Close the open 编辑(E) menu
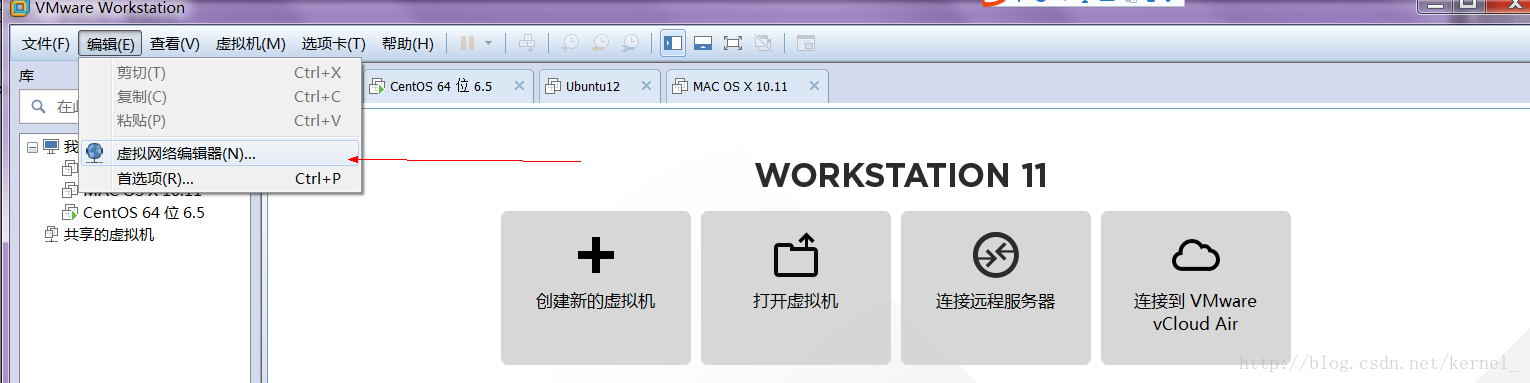The width and height of the screenshot is (1530, 383). [110, 44]
